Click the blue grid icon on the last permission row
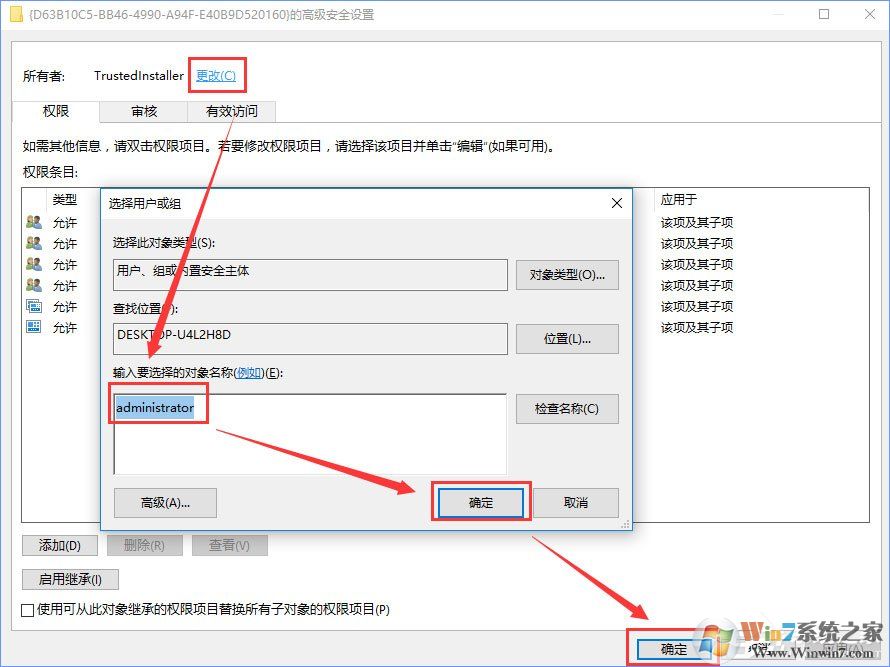The height and width of the screenshot is (667, 890). click(x=33, y=327)
